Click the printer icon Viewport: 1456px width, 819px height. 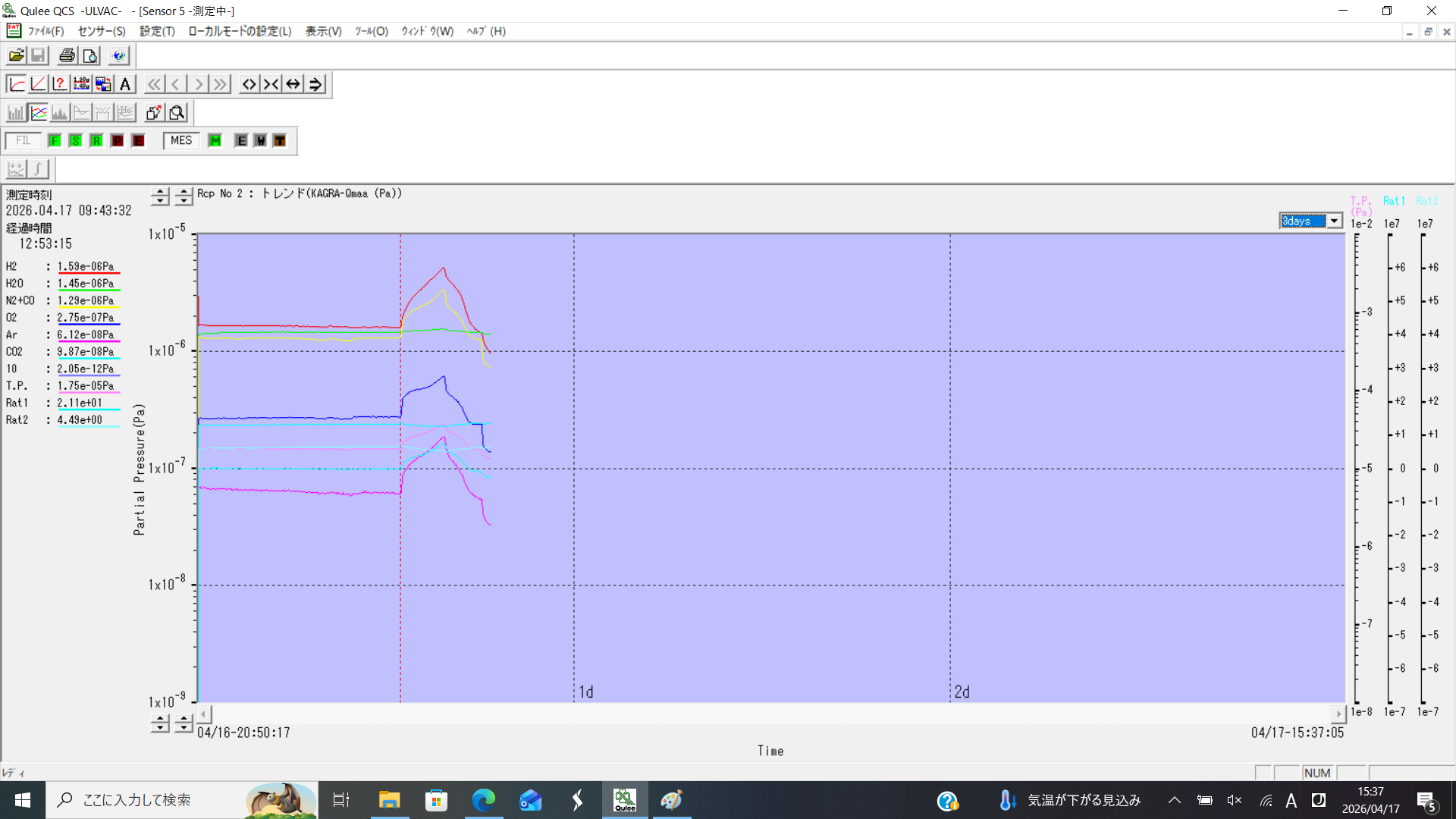[x=67, y=55]
